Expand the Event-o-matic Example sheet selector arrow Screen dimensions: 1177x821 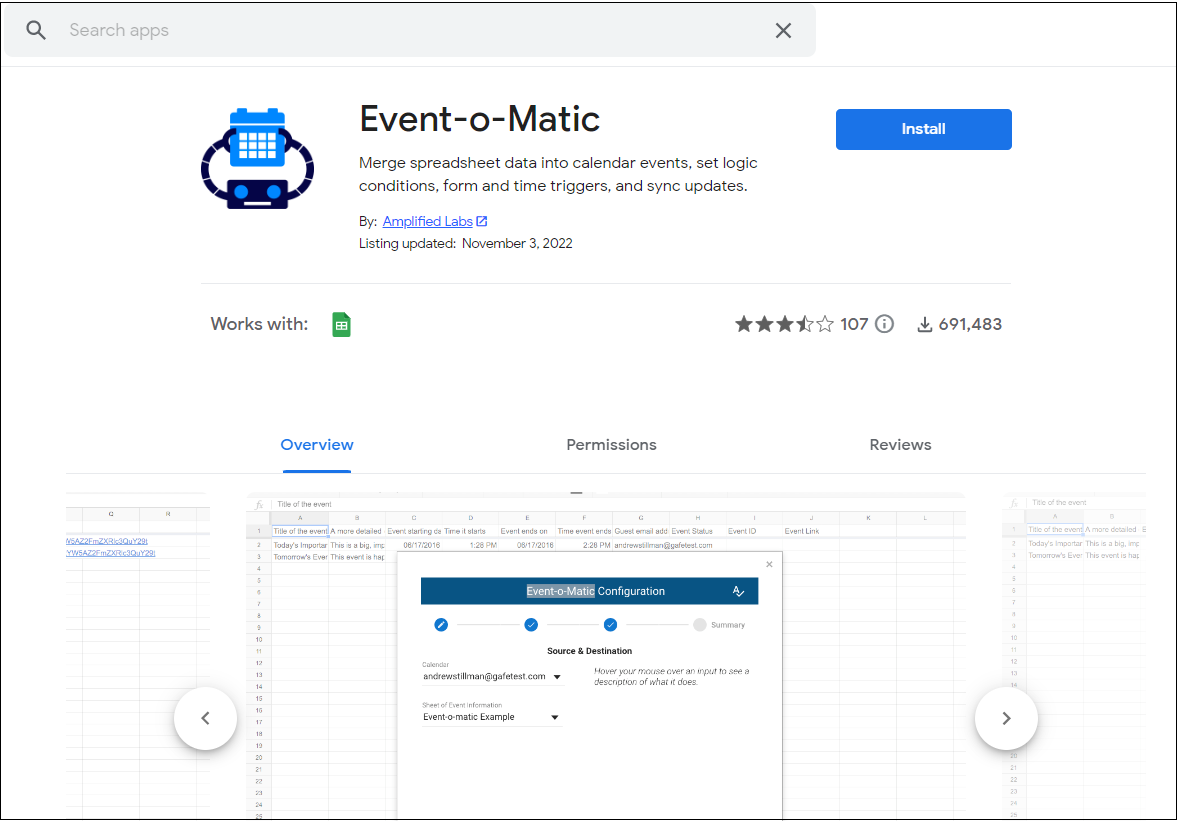(x=553, y=716)
